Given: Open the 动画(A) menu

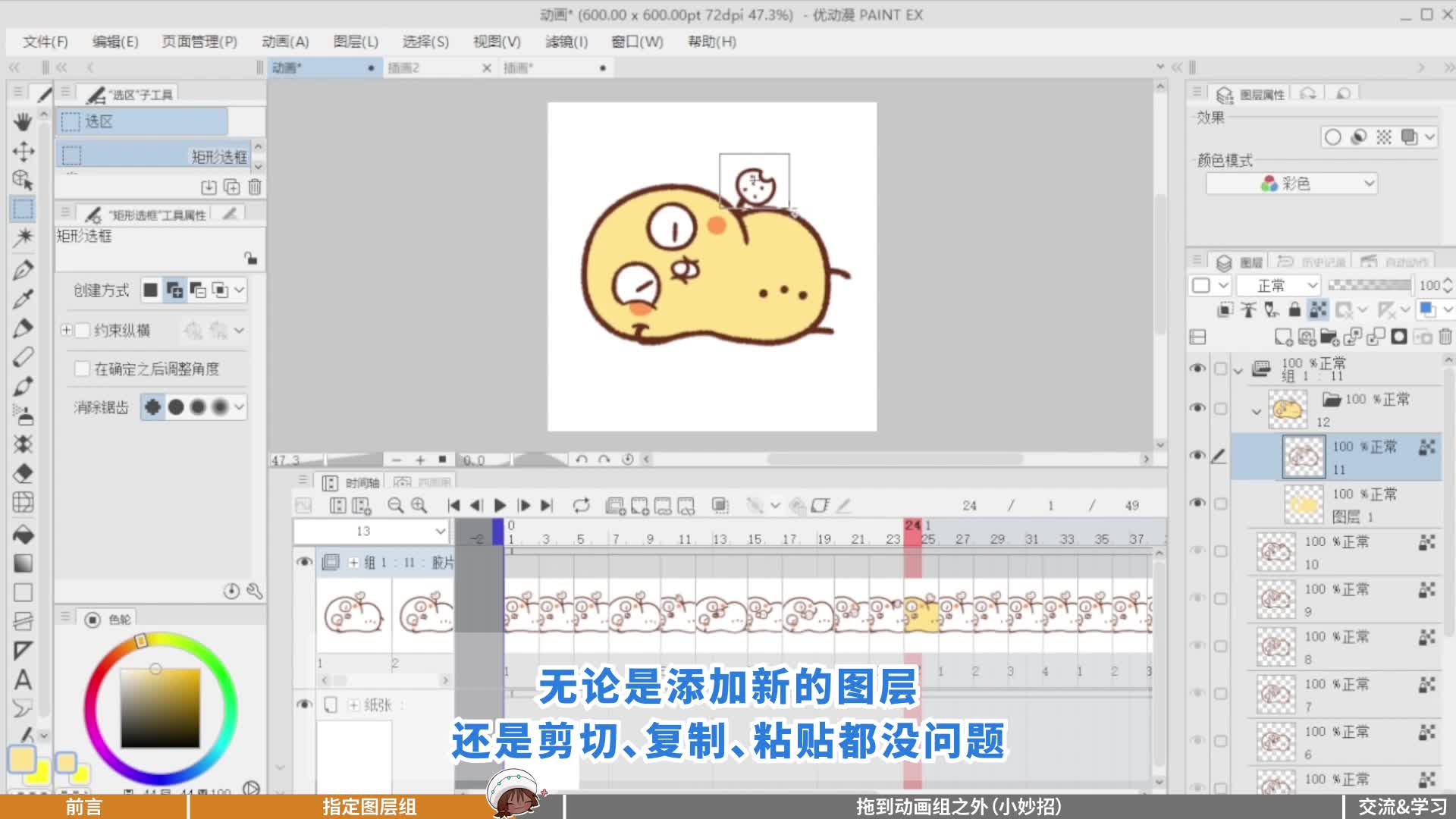Looking at the screenshot, I should 285,42.
